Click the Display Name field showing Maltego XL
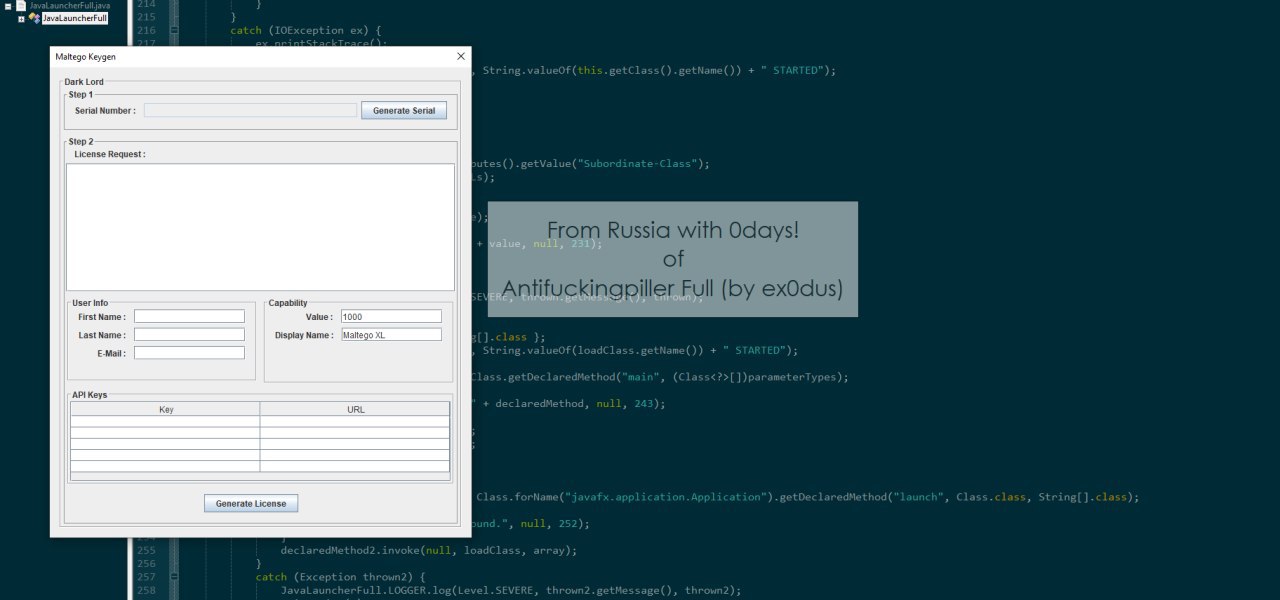The height and width of the screenshot is (600, 1280). [391, 335]
